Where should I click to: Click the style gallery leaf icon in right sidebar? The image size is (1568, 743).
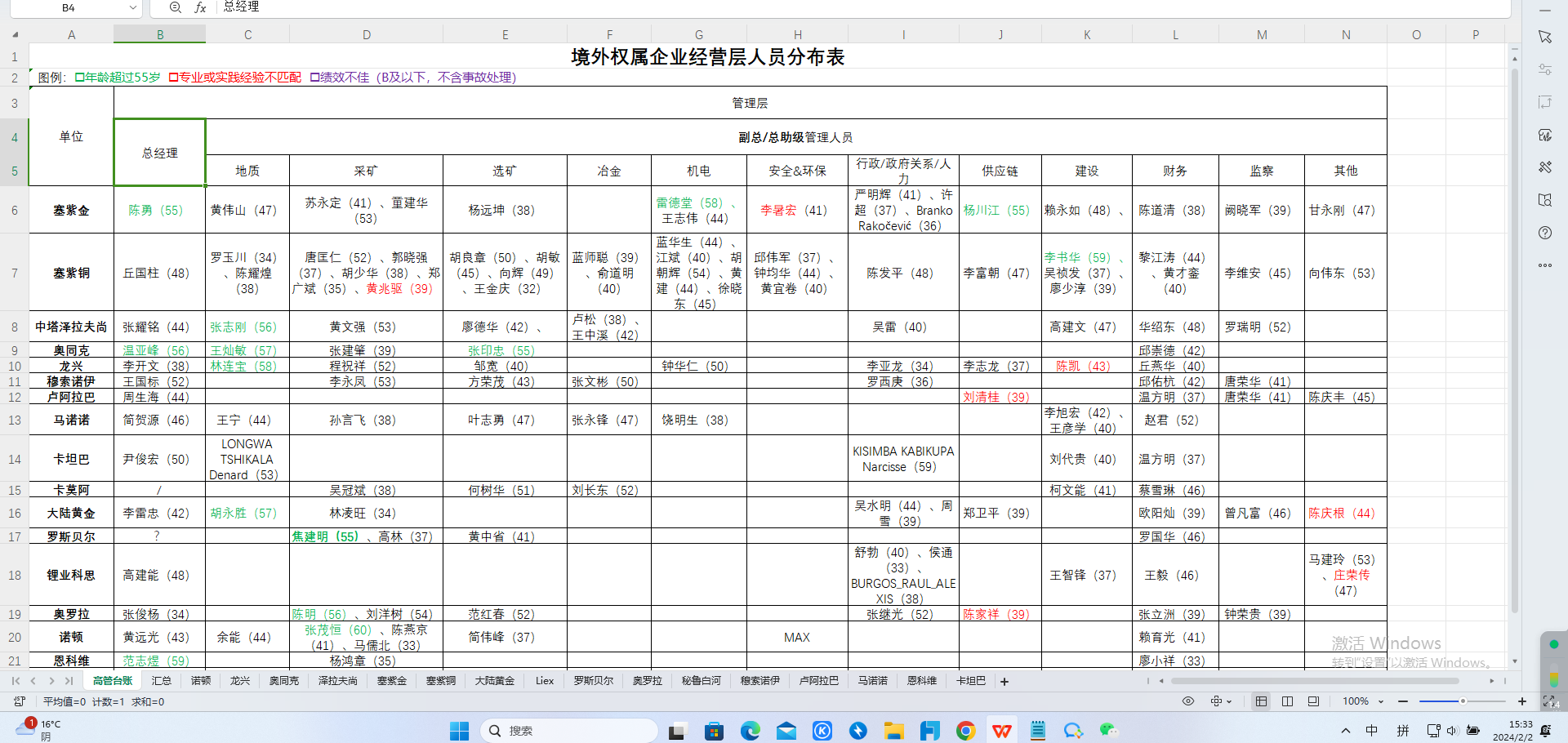1544,135
